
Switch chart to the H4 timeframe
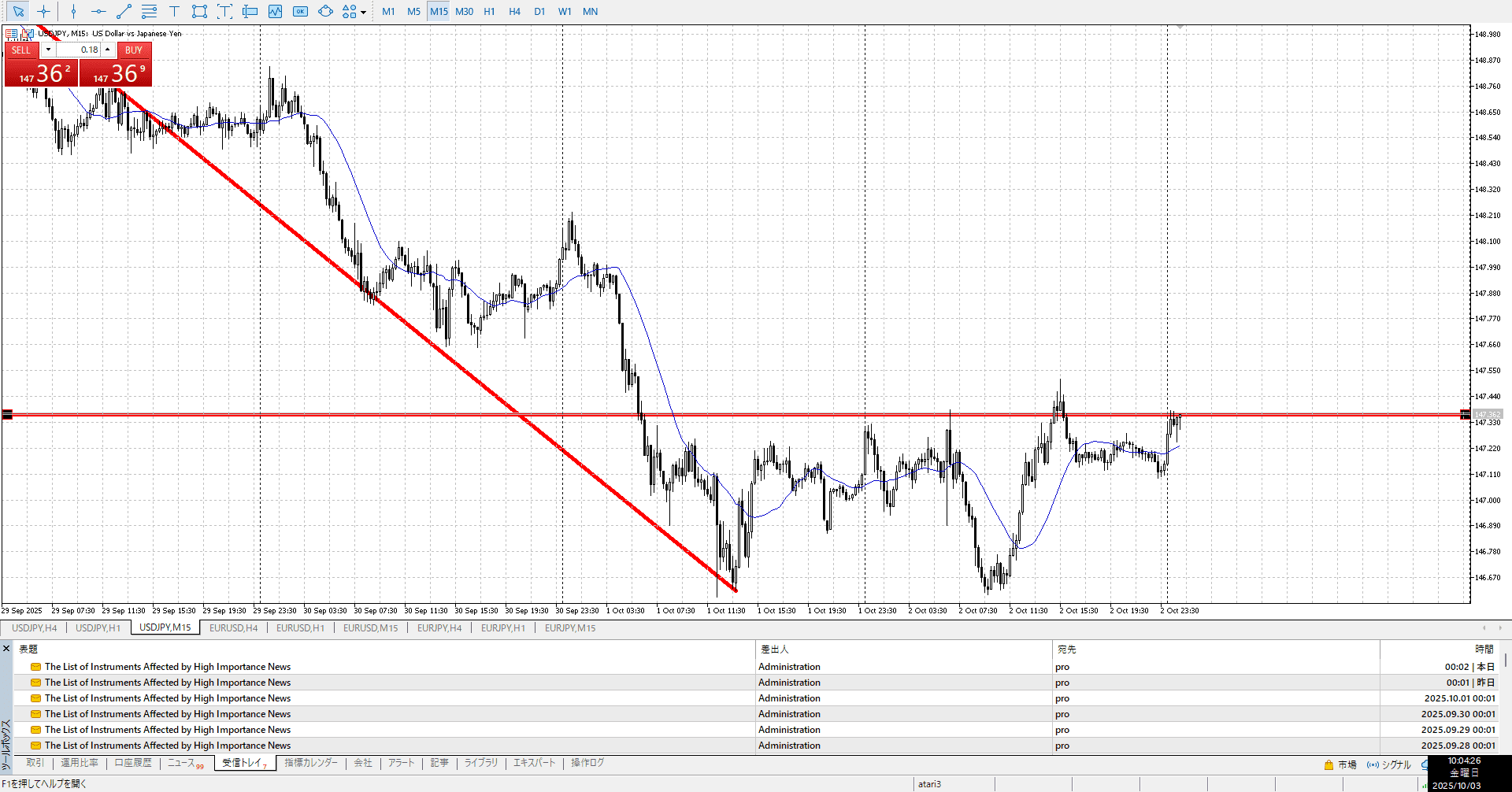(x=514, y=12)
